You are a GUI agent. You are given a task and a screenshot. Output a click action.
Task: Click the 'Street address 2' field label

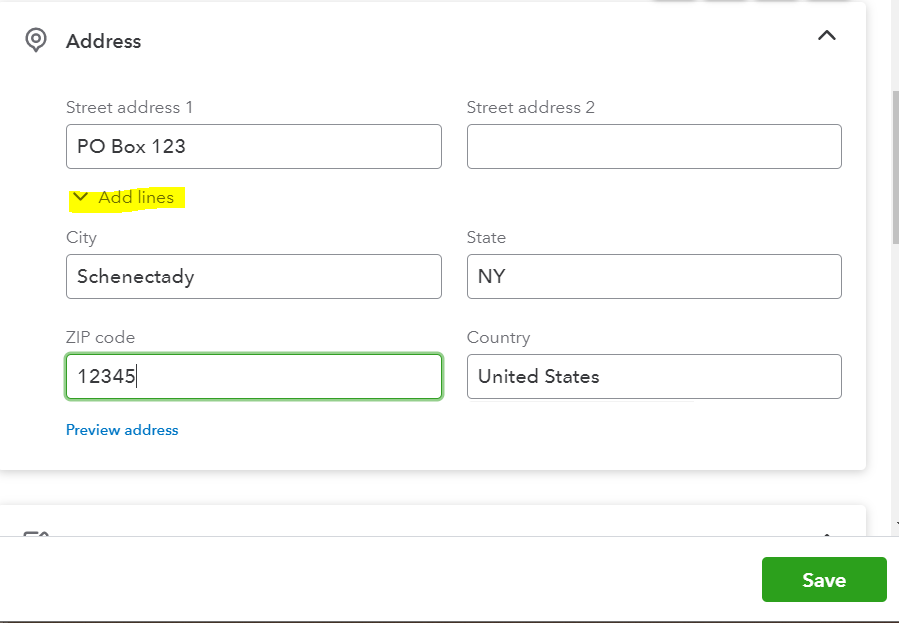(530, 107)
